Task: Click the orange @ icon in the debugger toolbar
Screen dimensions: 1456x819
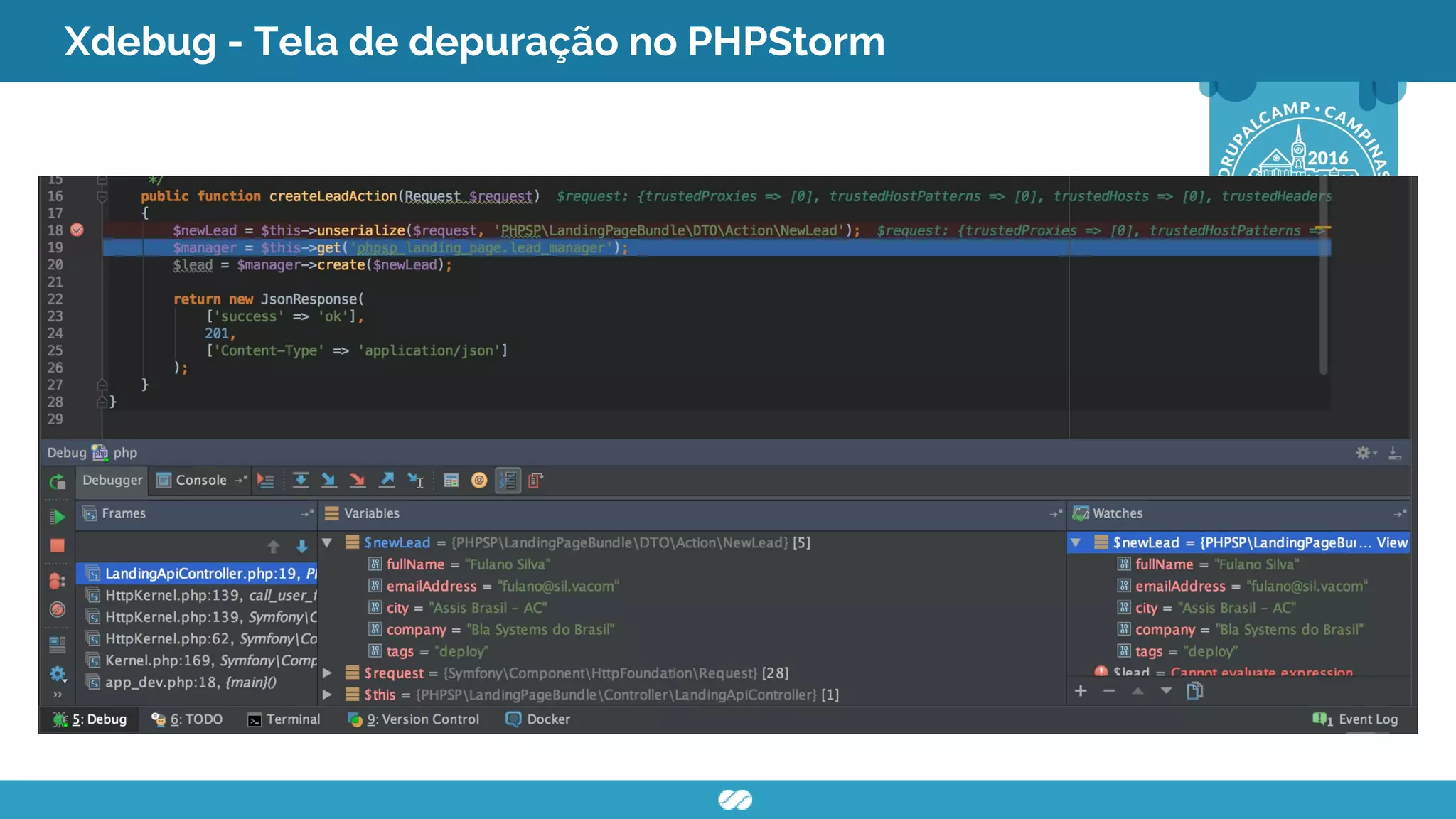Action: 479,481
